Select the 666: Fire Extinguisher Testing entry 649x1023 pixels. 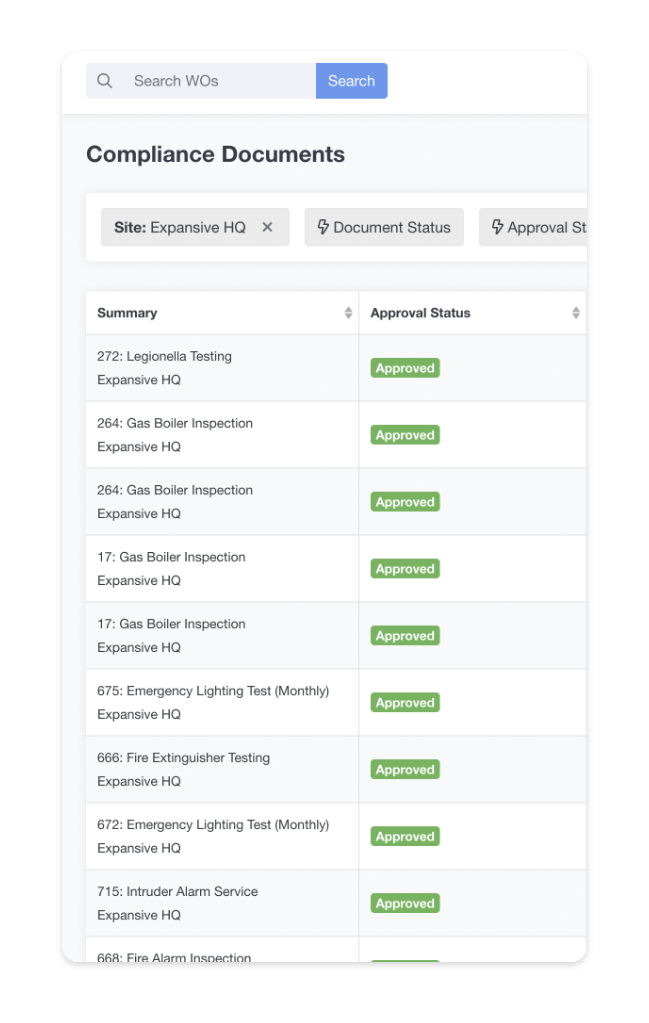pyautogui.click(x=183, y=757)
